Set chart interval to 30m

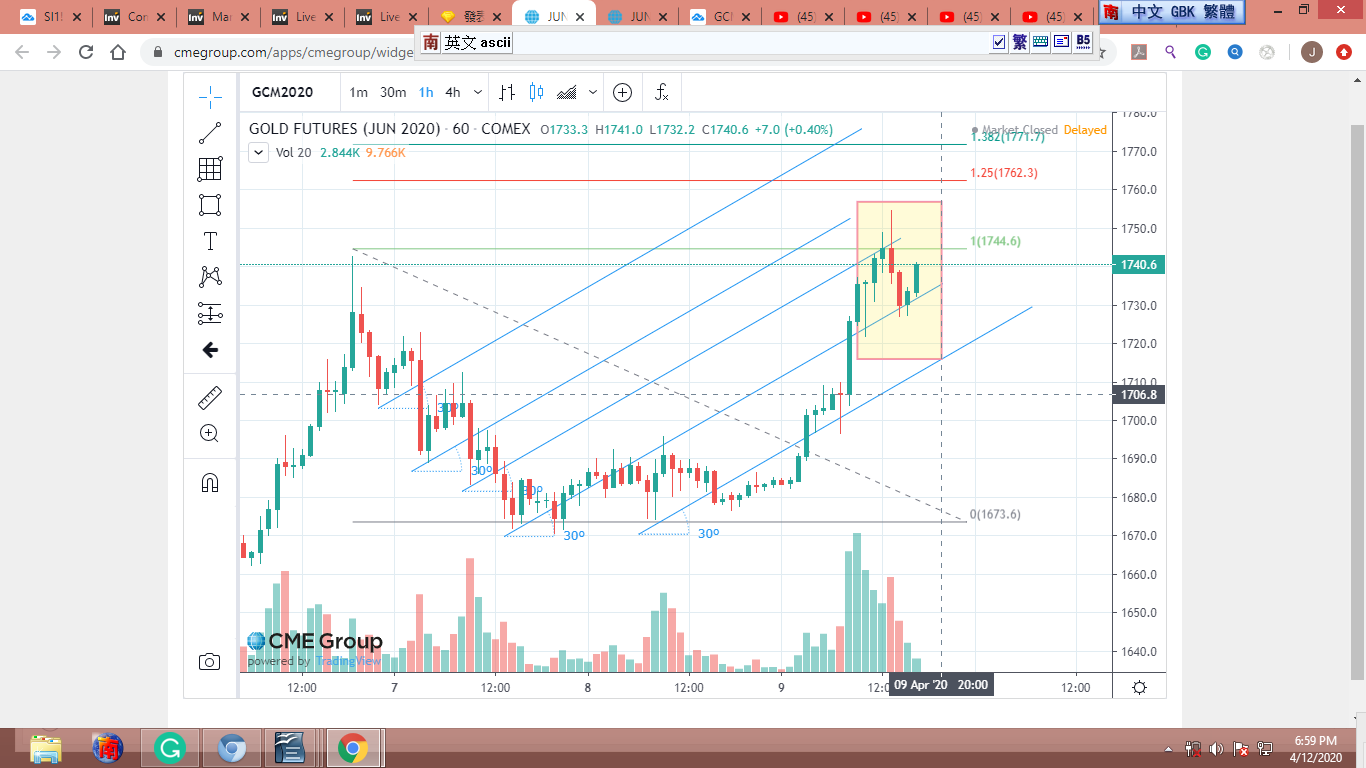[393, 93]
